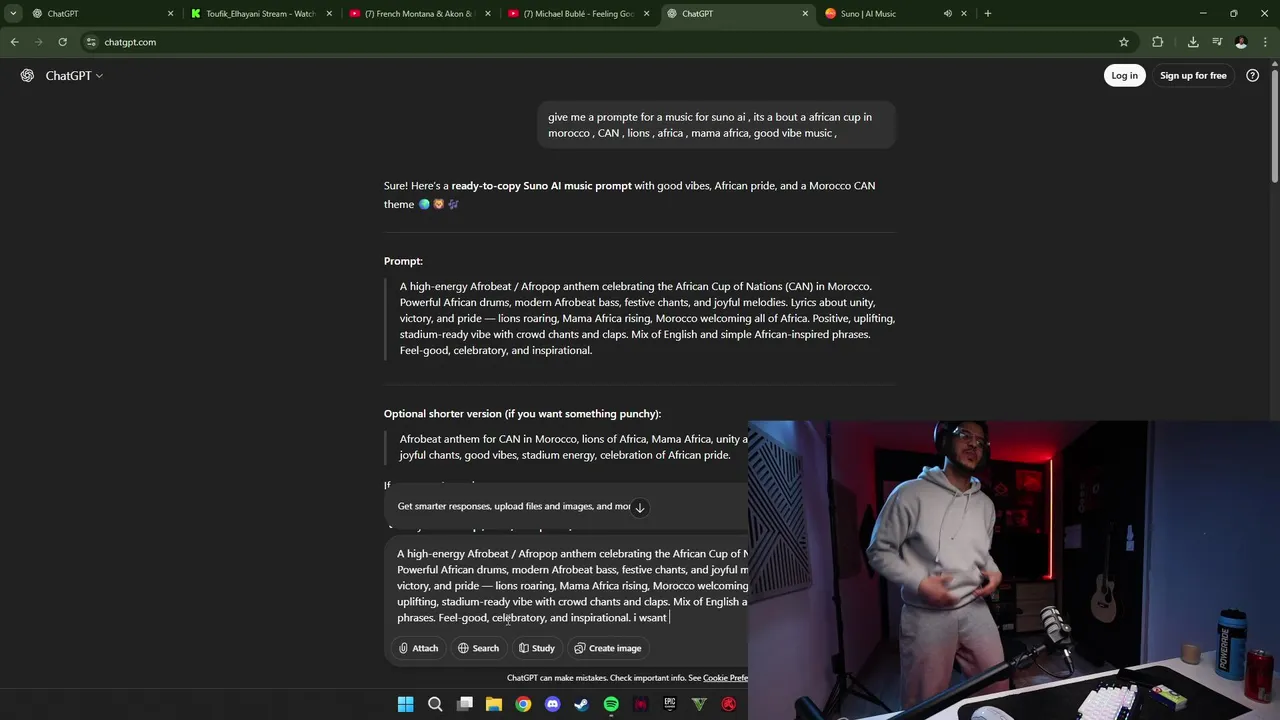Image resolution: width=1280 pixels, height=720 pixels.
Task: Click 'Optional shorter version' heading
Action: click(x=522, y=414)
